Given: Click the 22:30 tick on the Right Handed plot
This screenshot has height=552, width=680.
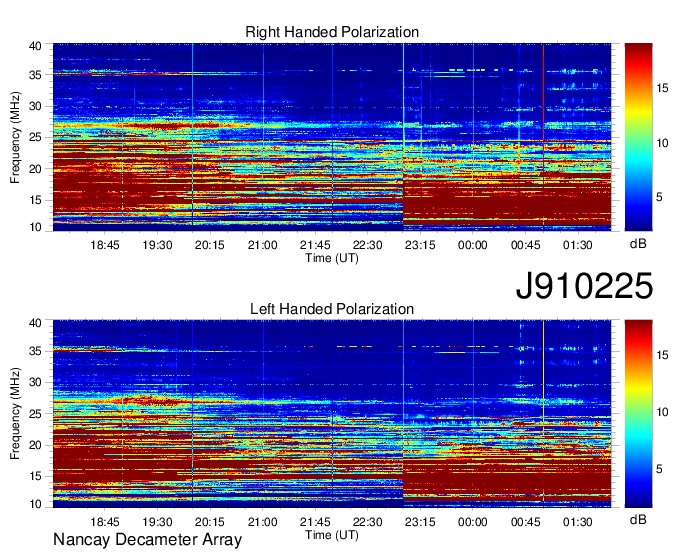Looking at the screenshot, I should pyautogui.click(x=368, y=245).
